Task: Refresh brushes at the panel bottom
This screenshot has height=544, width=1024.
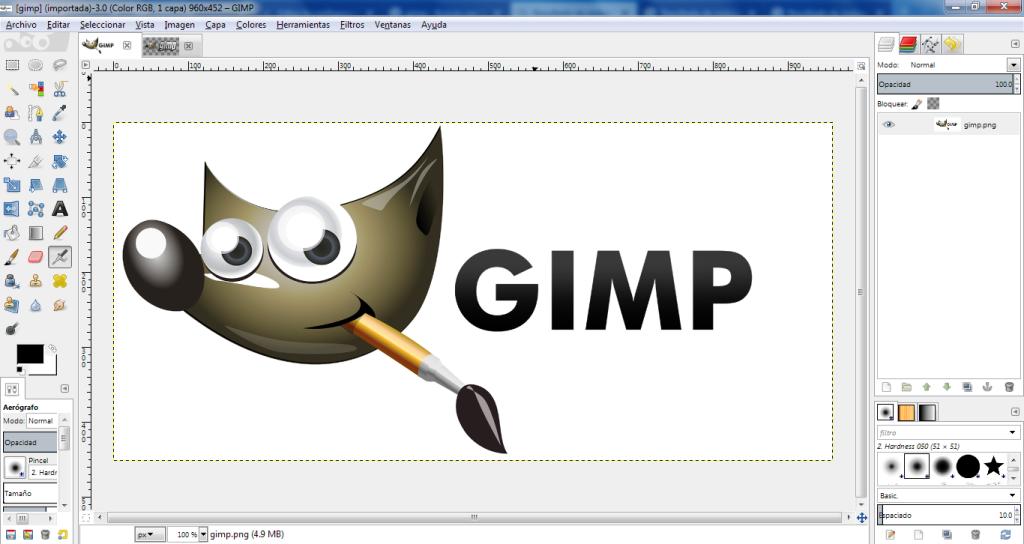Action: pos(1006,535)
